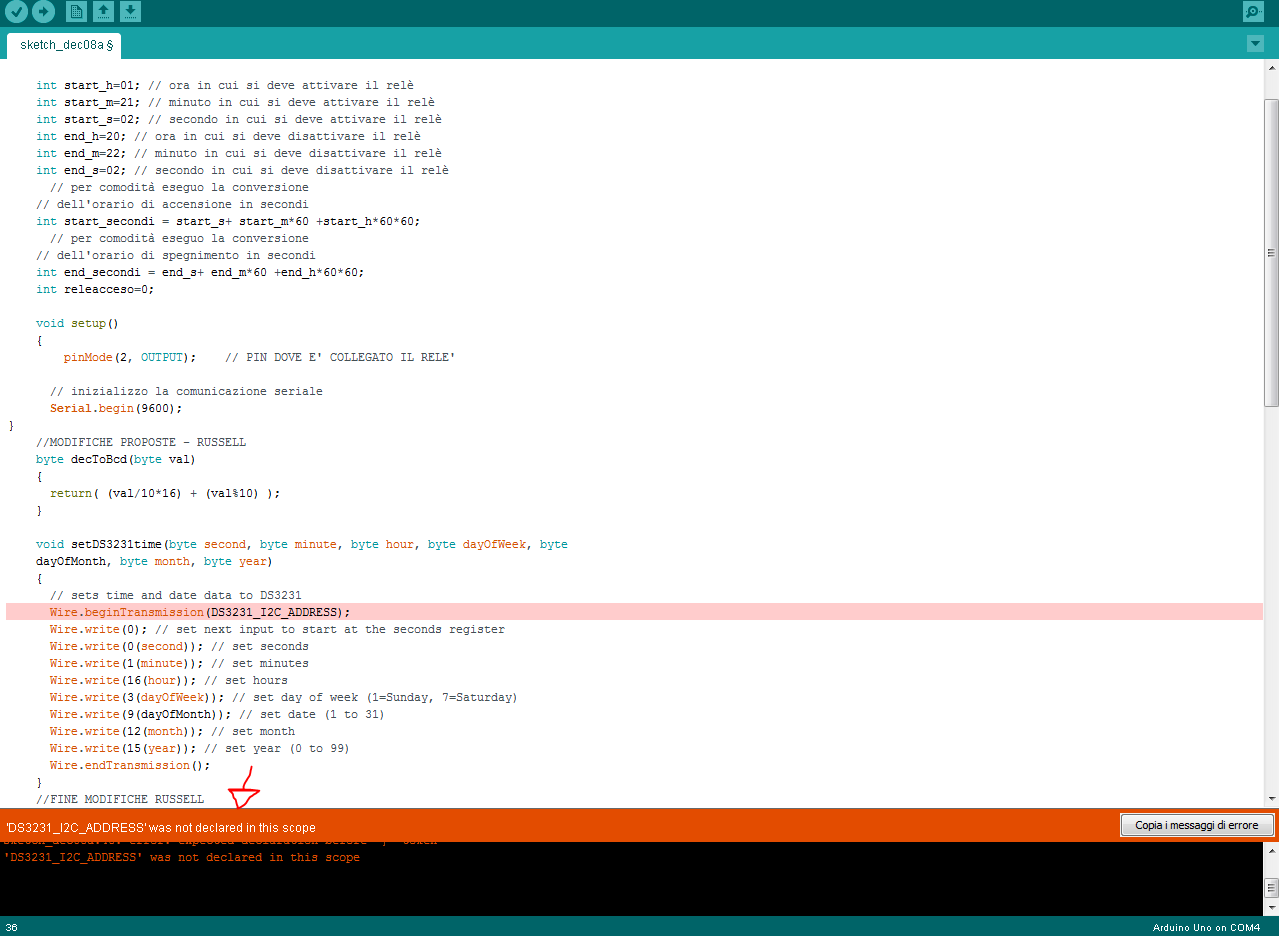Click the Arduino Uno on COM4 status label

pyautogui.click(x=1206, y=927)
